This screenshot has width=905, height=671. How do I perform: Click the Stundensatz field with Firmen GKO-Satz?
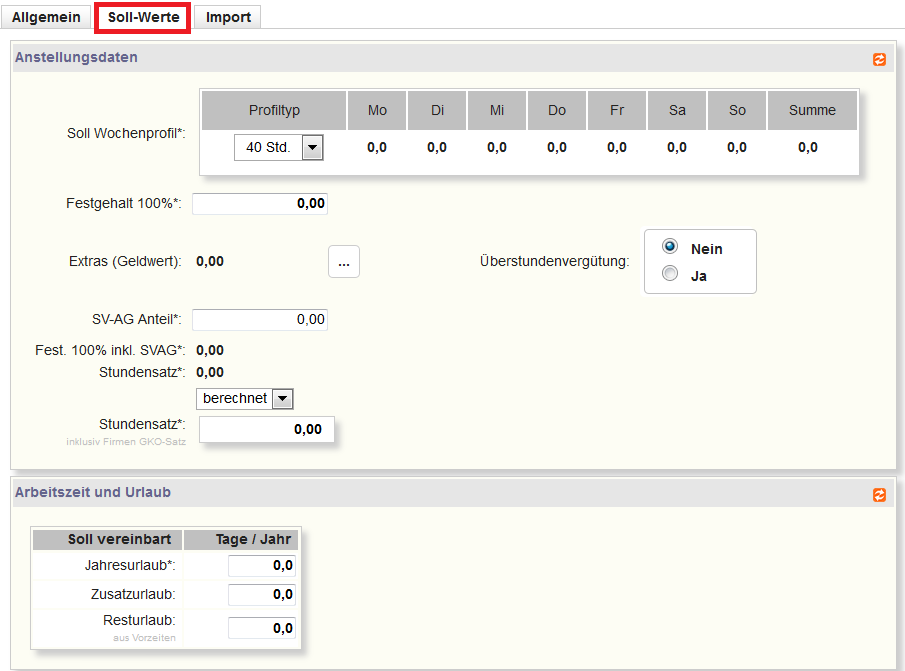(266, 429)
